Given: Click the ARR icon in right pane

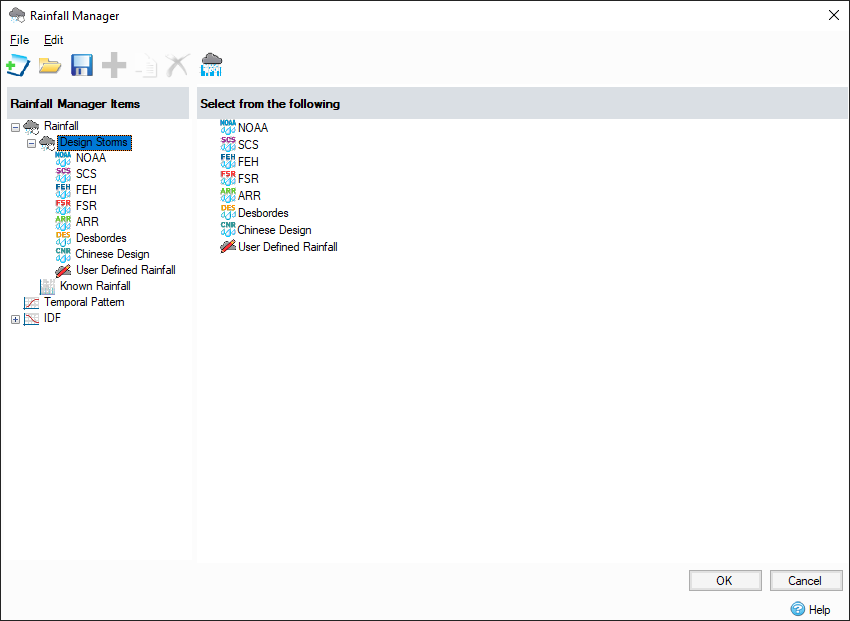Looking at the screenshot, I should pos(228,196).
